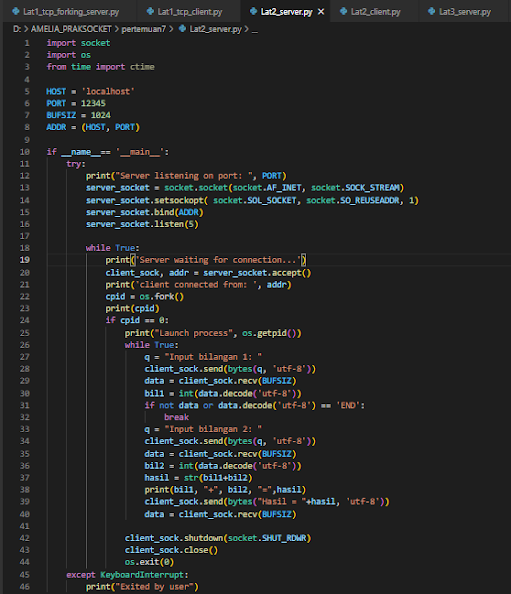The width and height of the screenshot is (511, 594).
Task: Click Python icon on Lat2_client.py tab
Action: (343, 11)
